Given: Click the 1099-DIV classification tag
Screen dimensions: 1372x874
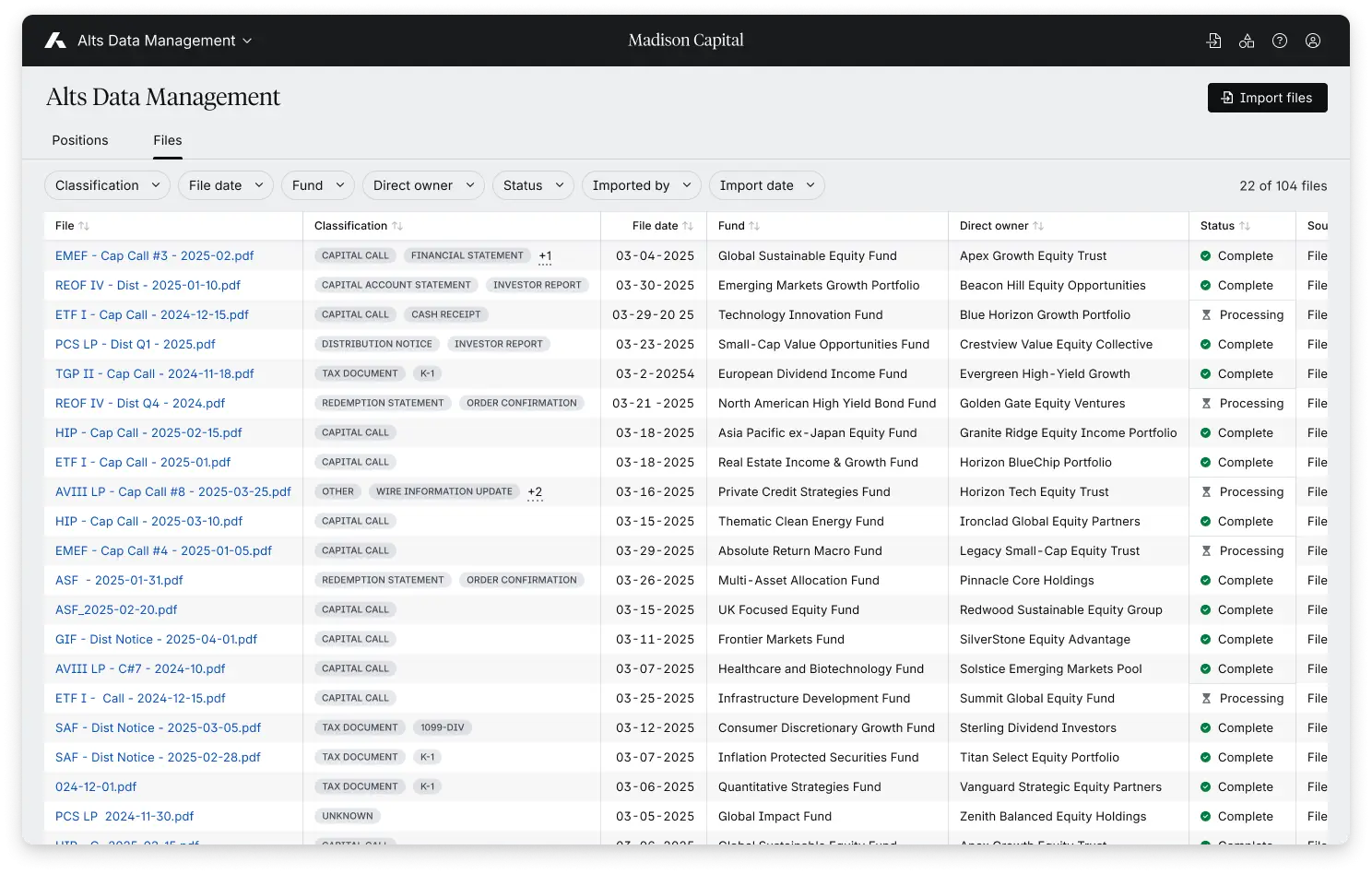Looking at the screenshot, I should point(443,727).
